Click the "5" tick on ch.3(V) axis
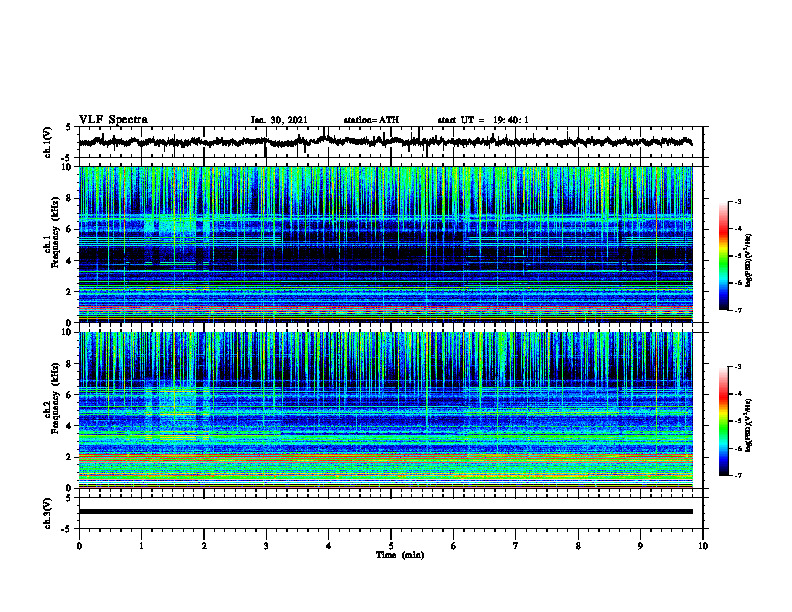This screenshot has height=612, width=792. point(68,498)
